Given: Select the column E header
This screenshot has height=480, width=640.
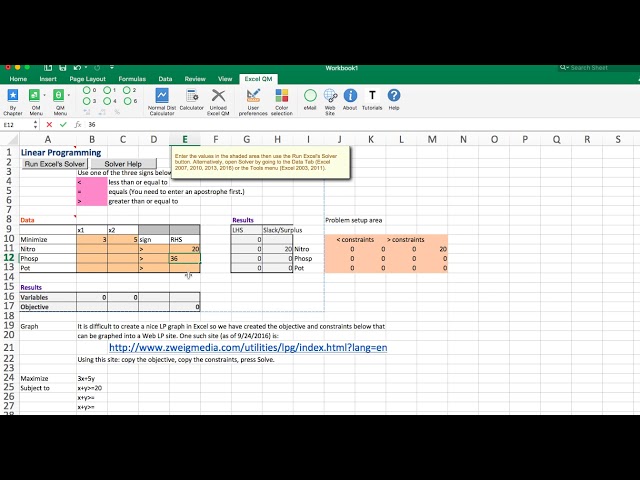Looking at the screenshot, I should click(185, 140).
